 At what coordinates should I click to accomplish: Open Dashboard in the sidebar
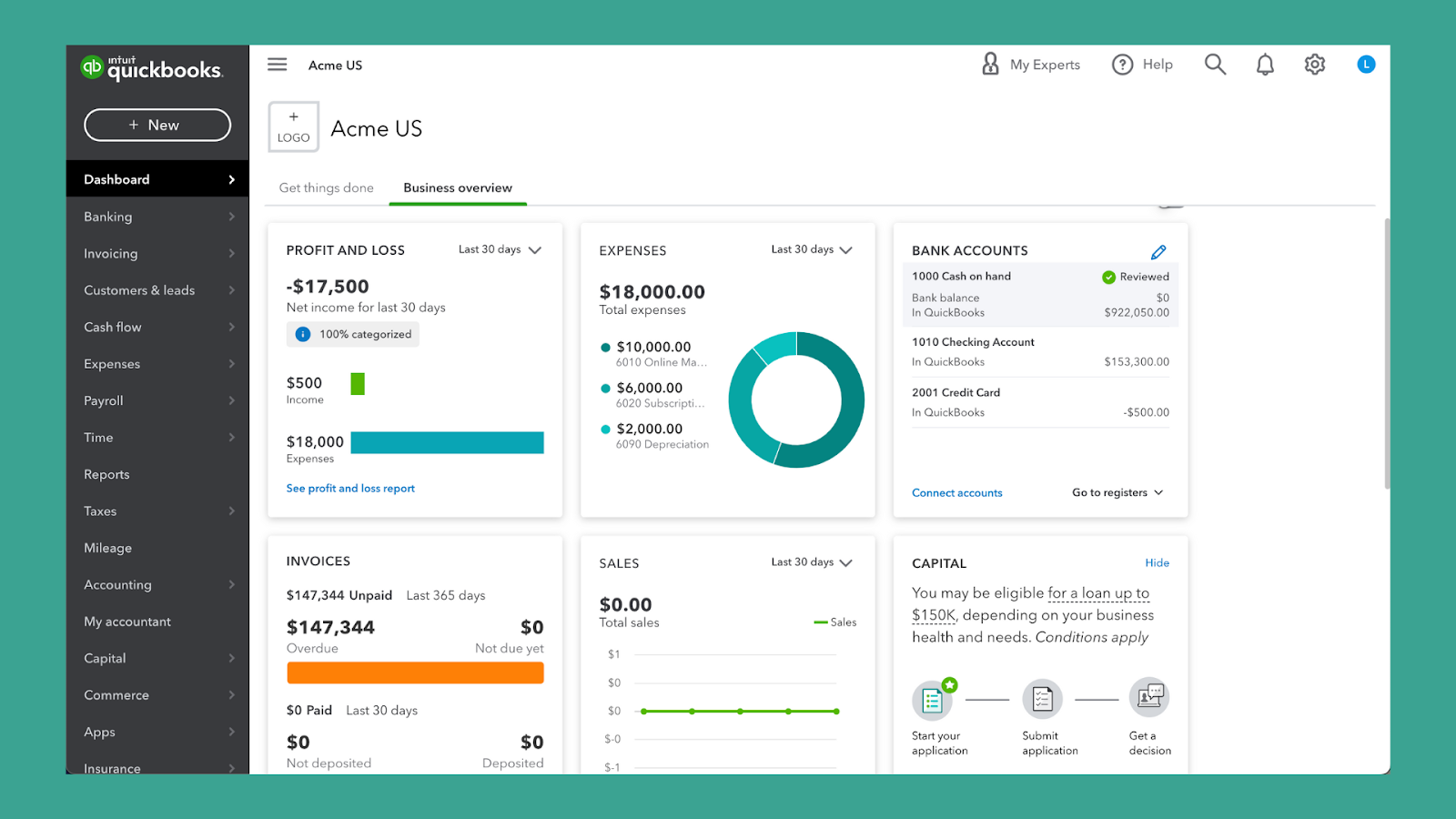tap(157, 179)
